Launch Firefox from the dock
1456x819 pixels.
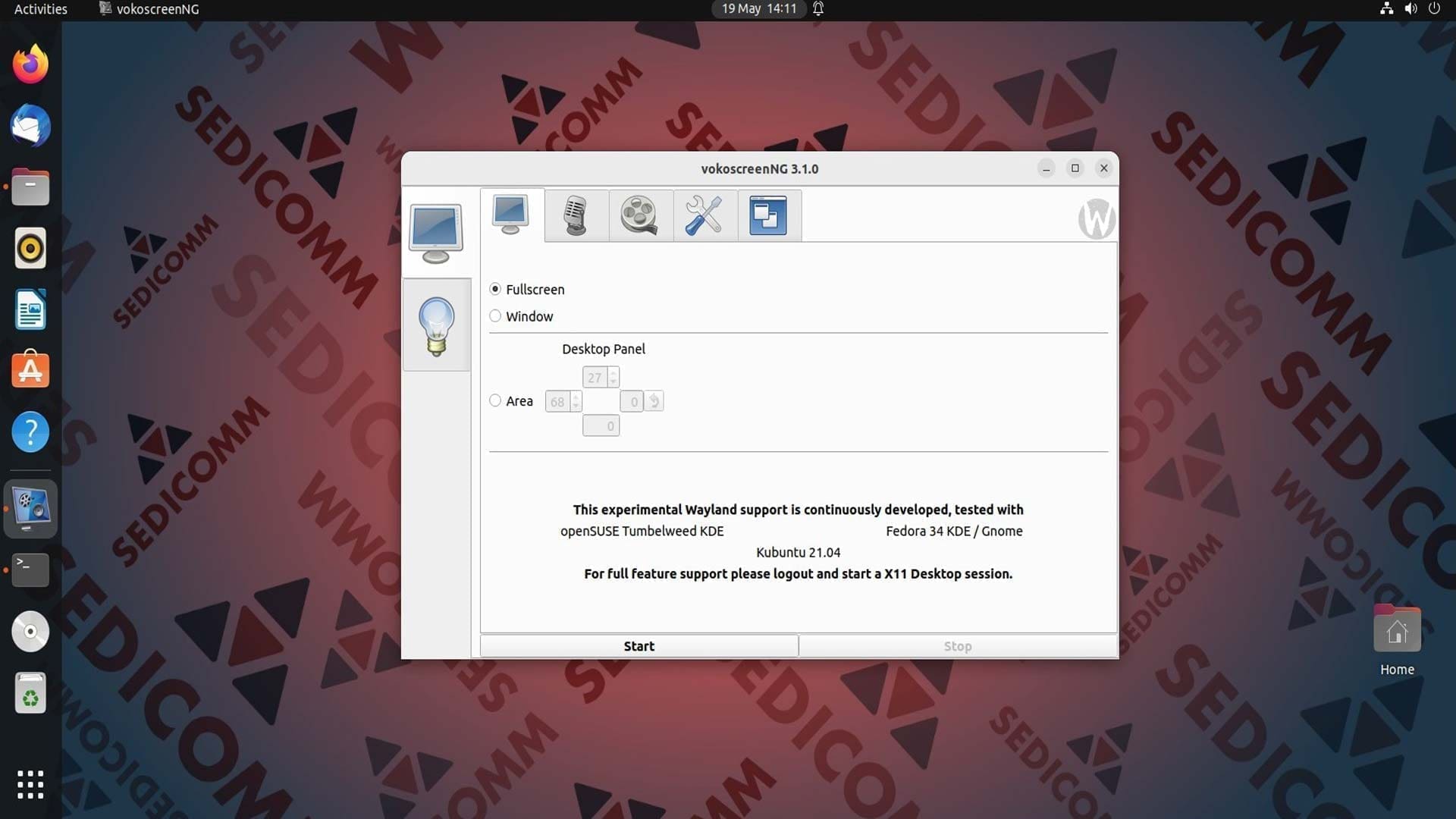tap(30, 64)
